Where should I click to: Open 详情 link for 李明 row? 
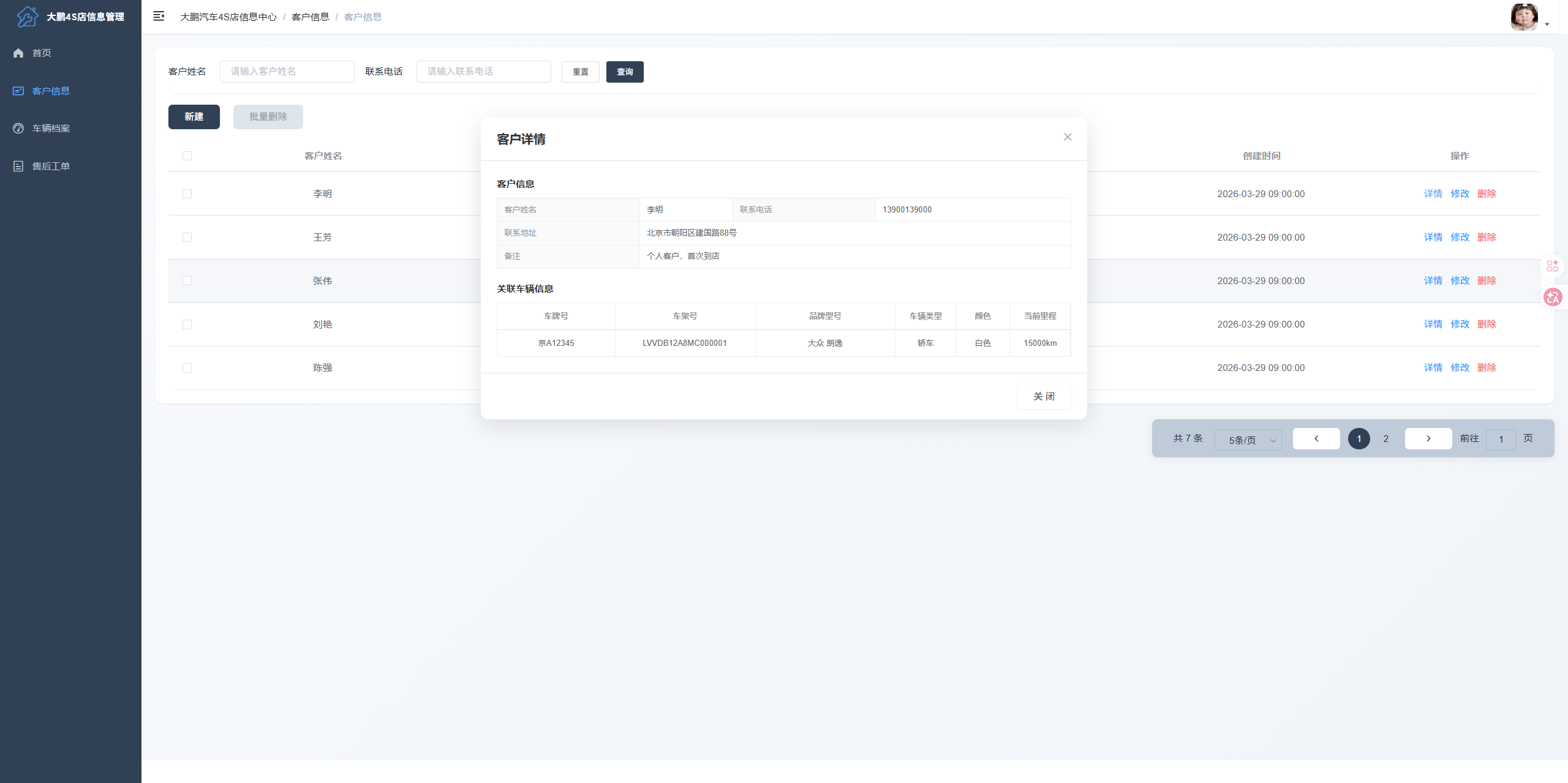1433,194
